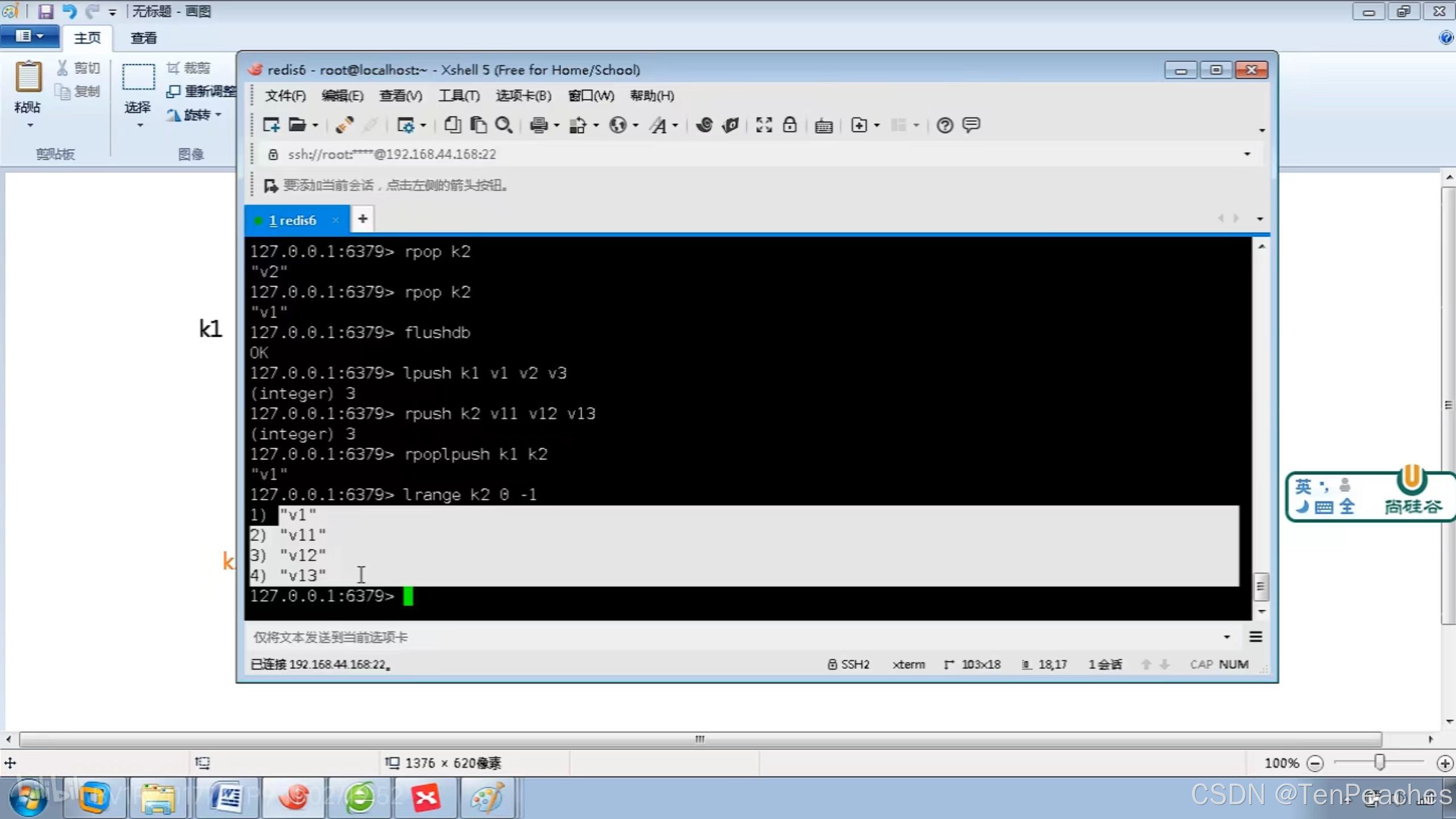Click the New session icon in Xshell toolbar
This screenshot has height=819, width=1456.
tap(271, 125)
